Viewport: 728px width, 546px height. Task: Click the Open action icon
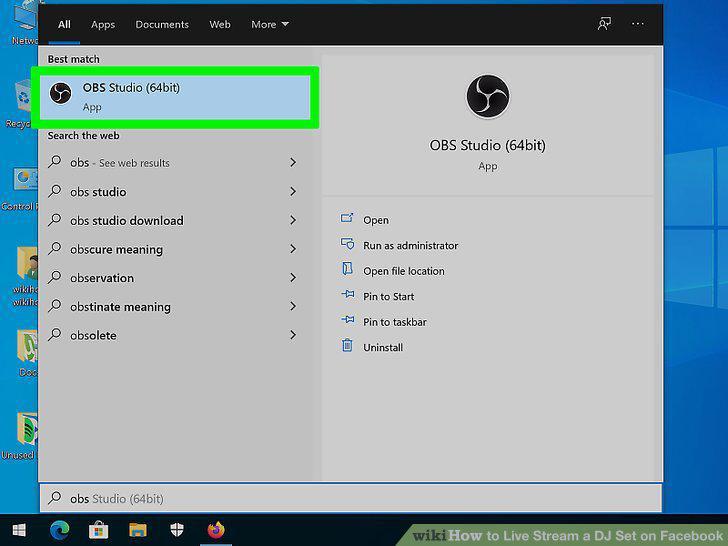point(347,218)
